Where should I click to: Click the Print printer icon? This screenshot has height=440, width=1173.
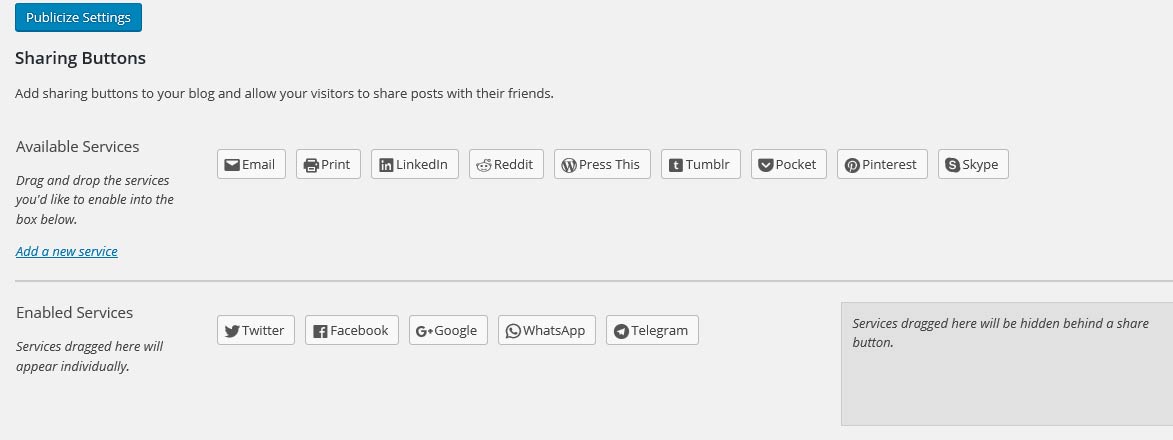click(311, 165)
